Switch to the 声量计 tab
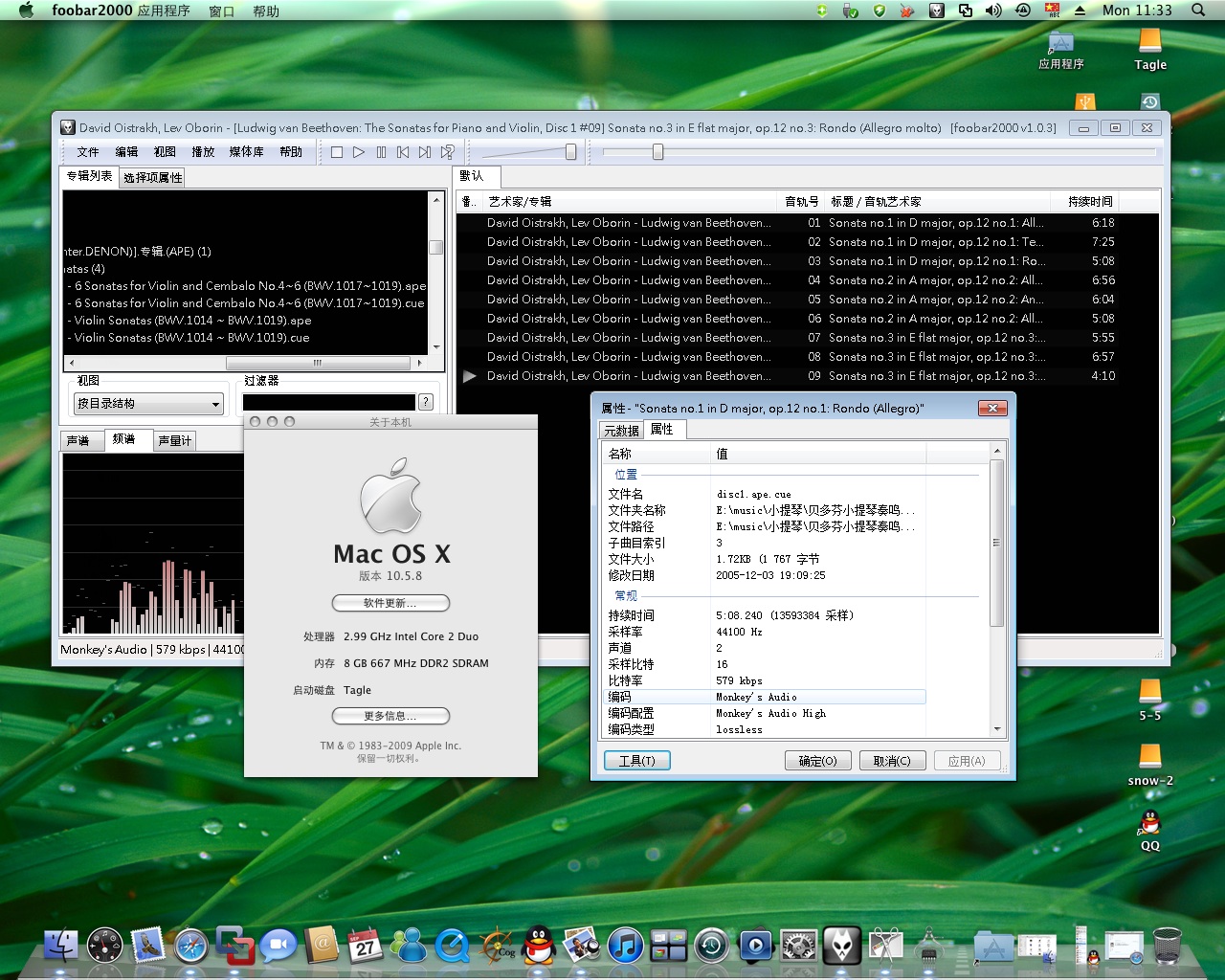1225x980 pixels. pos(174,441)
